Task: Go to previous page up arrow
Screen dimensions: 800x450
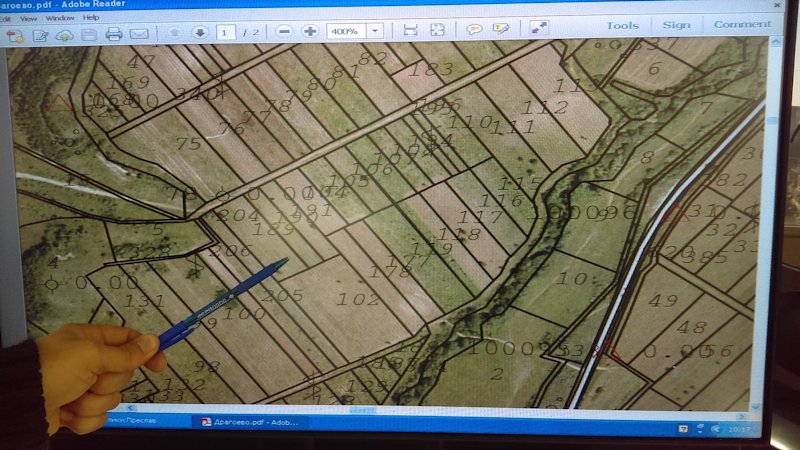Action: tap(174, 33)
